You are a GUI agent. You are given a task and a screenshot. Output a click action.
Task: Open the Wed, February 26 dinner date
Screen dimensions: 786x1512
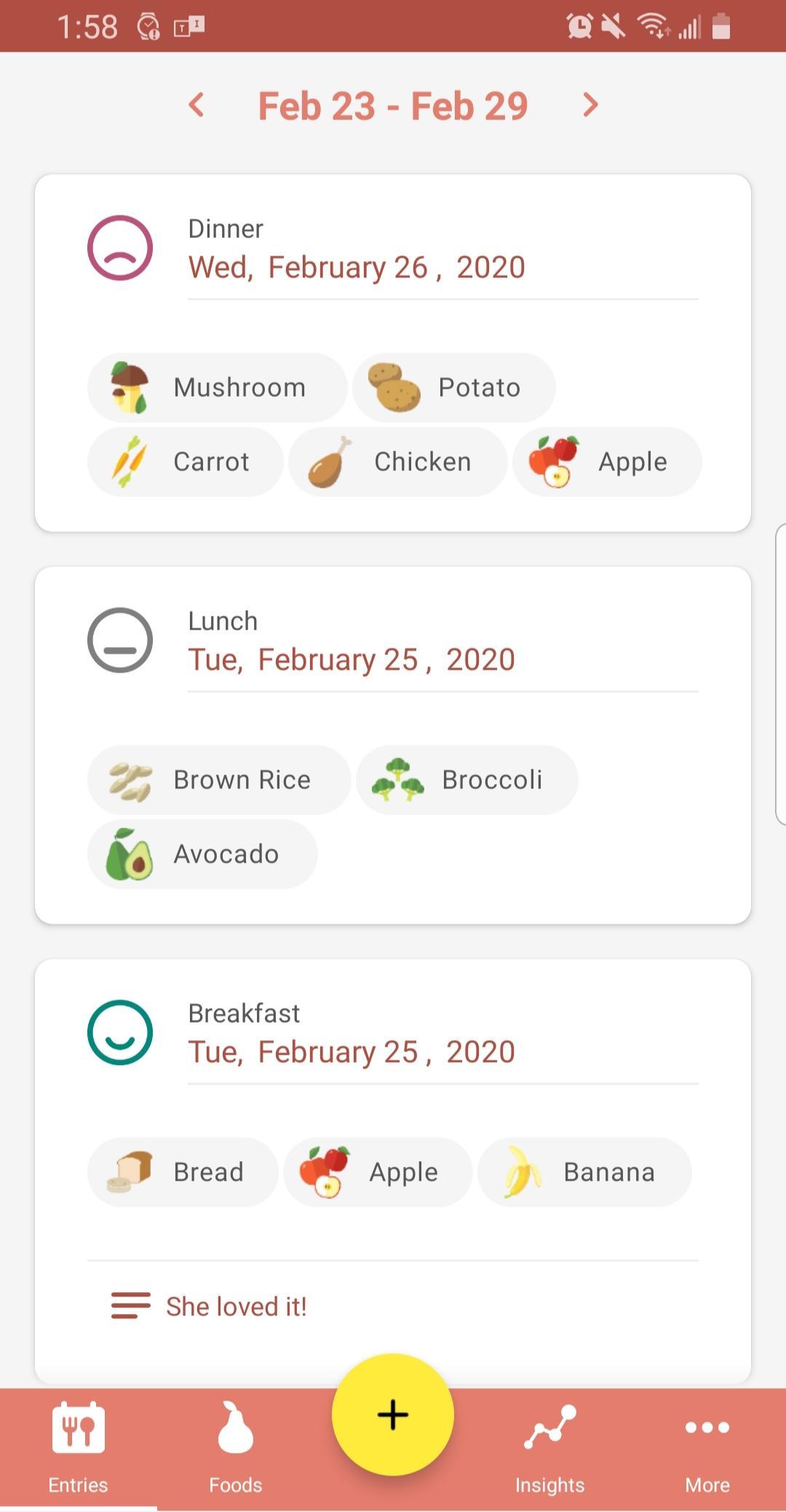click(357, 267)
